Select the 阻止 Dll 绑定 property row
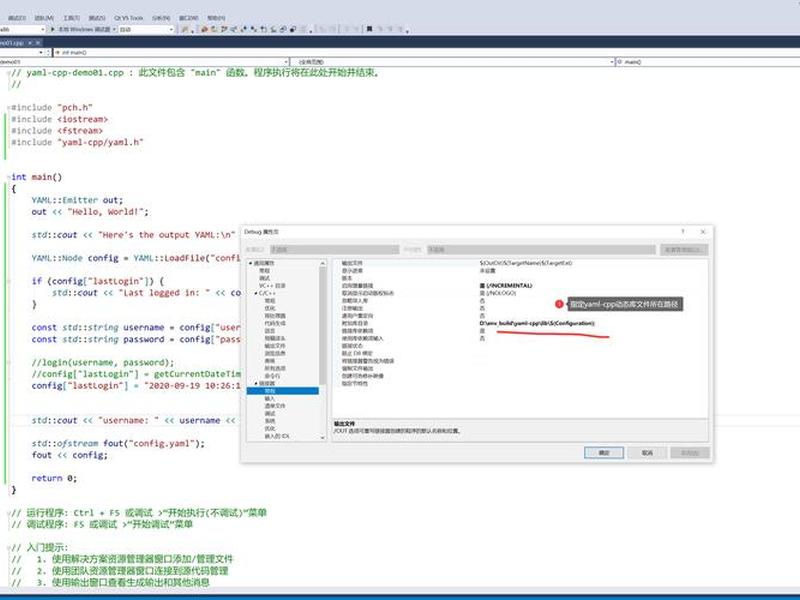The image size is (800, 600). pyautogui.click(x=520, y=353)
